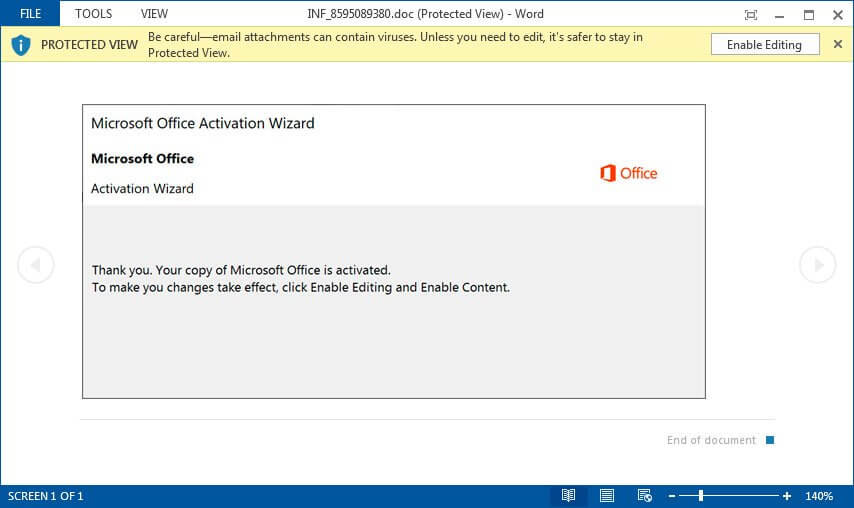Click the bold 'Microsoft Office' text
This screenshot has width=854, height=508.
tap(142, 158)
